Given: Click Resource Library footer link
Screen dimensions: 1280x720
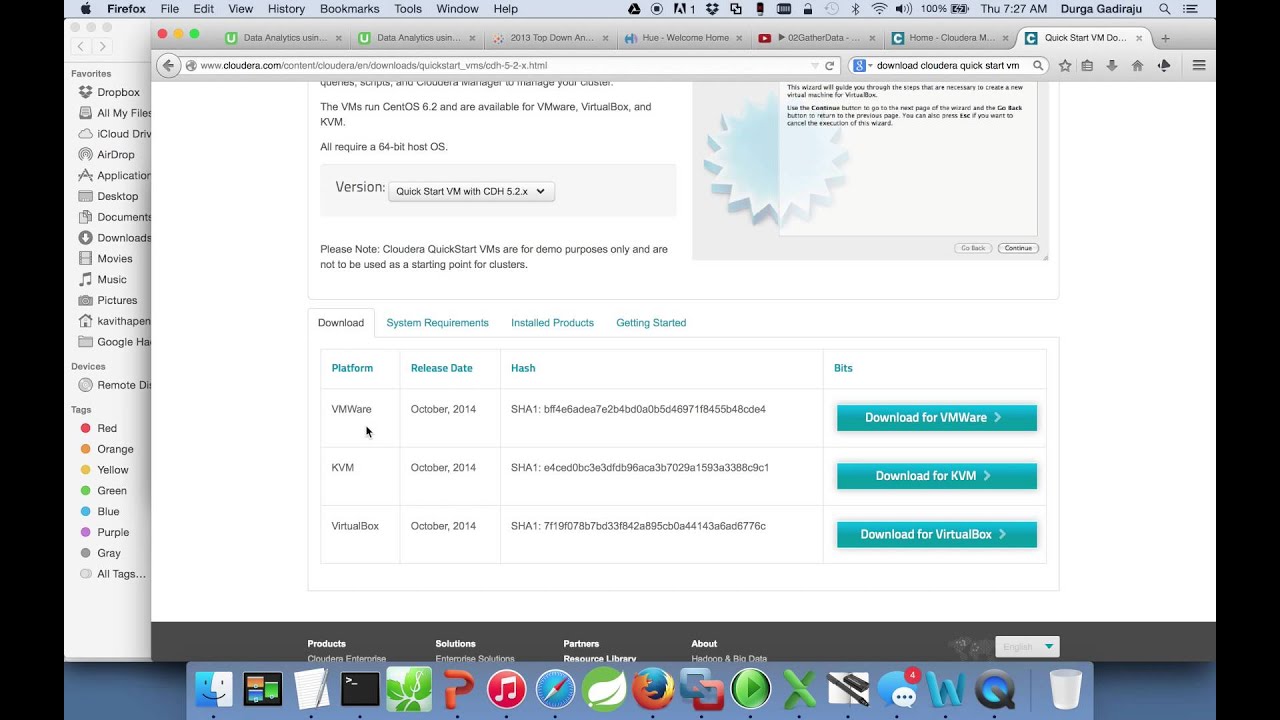Looking at the screenshot, I should point(599,658).
